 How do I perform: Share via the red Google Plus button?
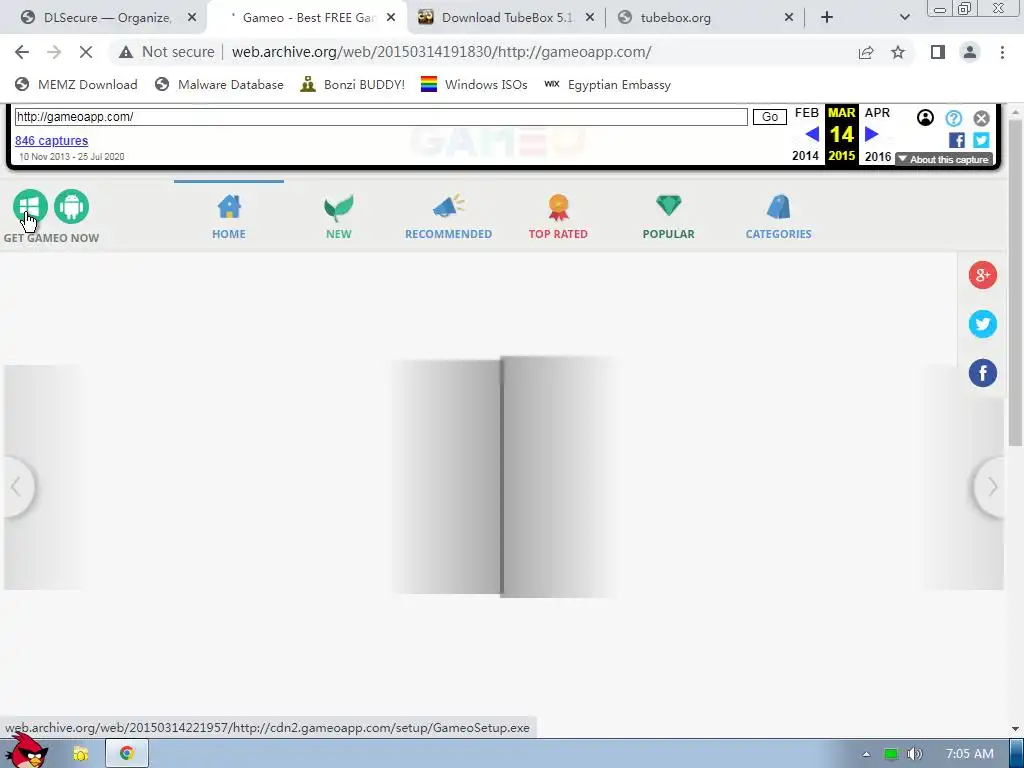coord(983,275)
